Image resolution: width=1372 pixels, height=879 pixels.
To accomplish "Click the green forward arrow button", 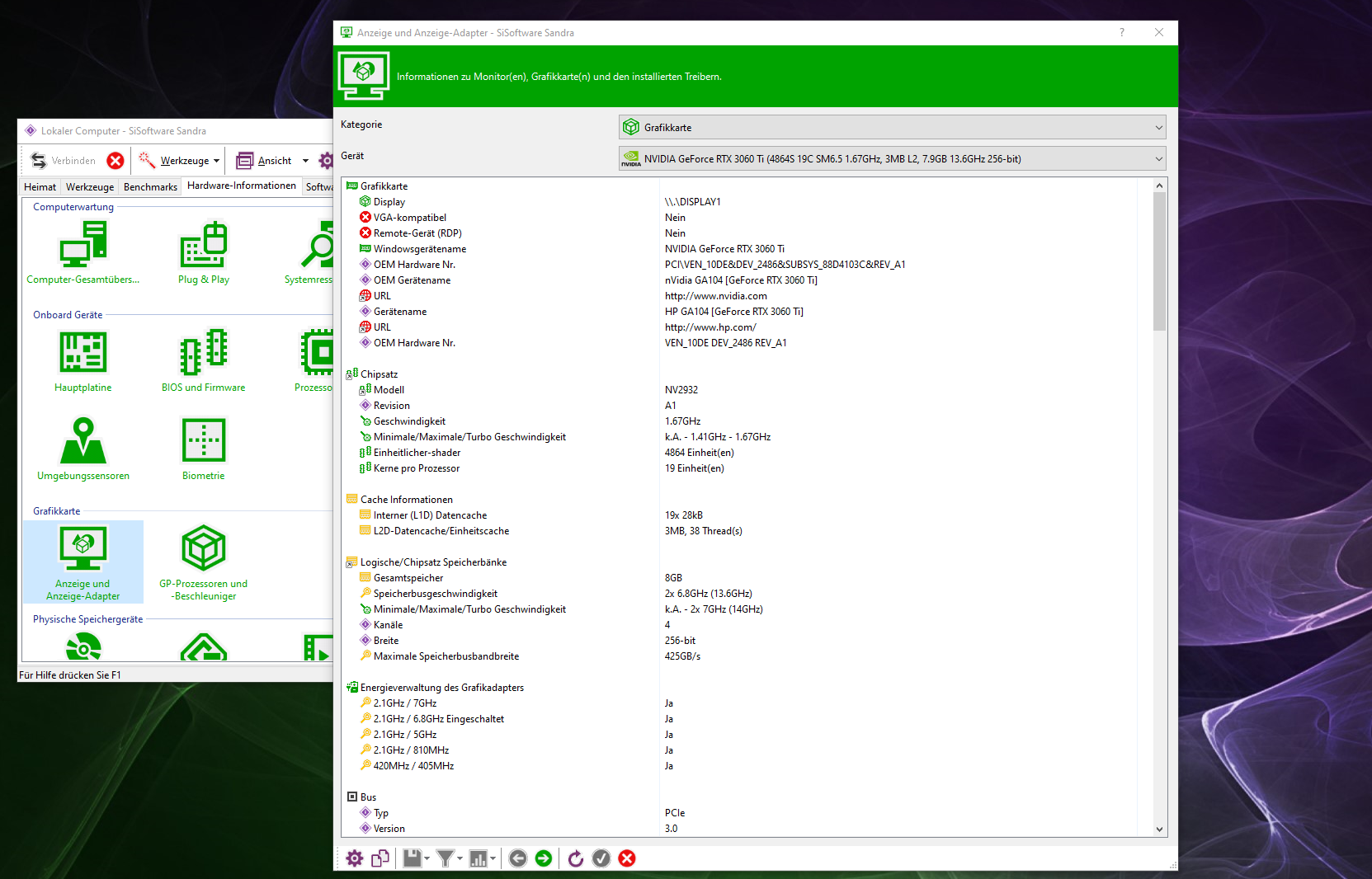I will point(544,858).
